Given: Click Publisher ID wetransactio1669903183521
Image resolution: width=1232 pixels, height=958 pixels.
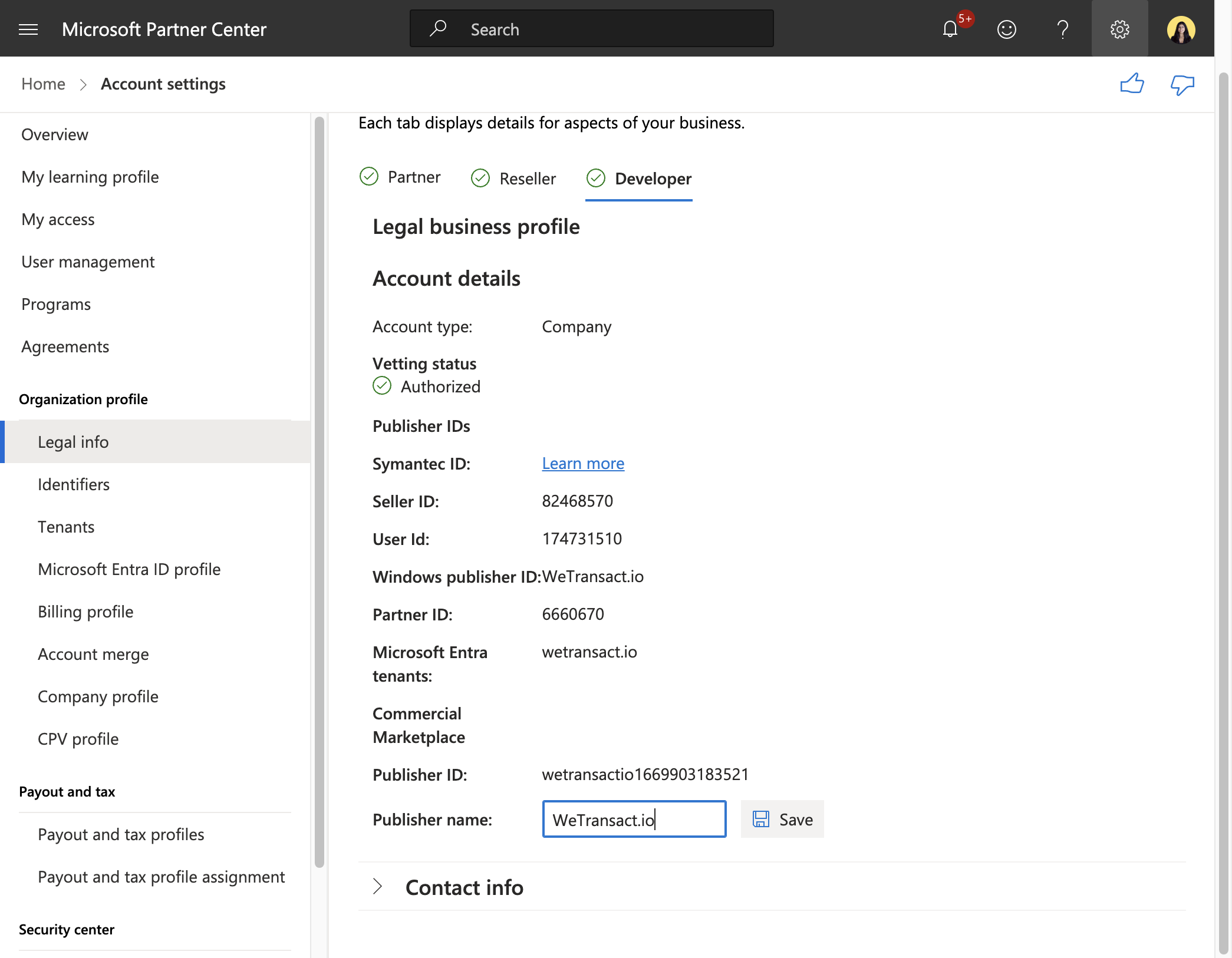Looking at the screenshot, I should (645, 774).
